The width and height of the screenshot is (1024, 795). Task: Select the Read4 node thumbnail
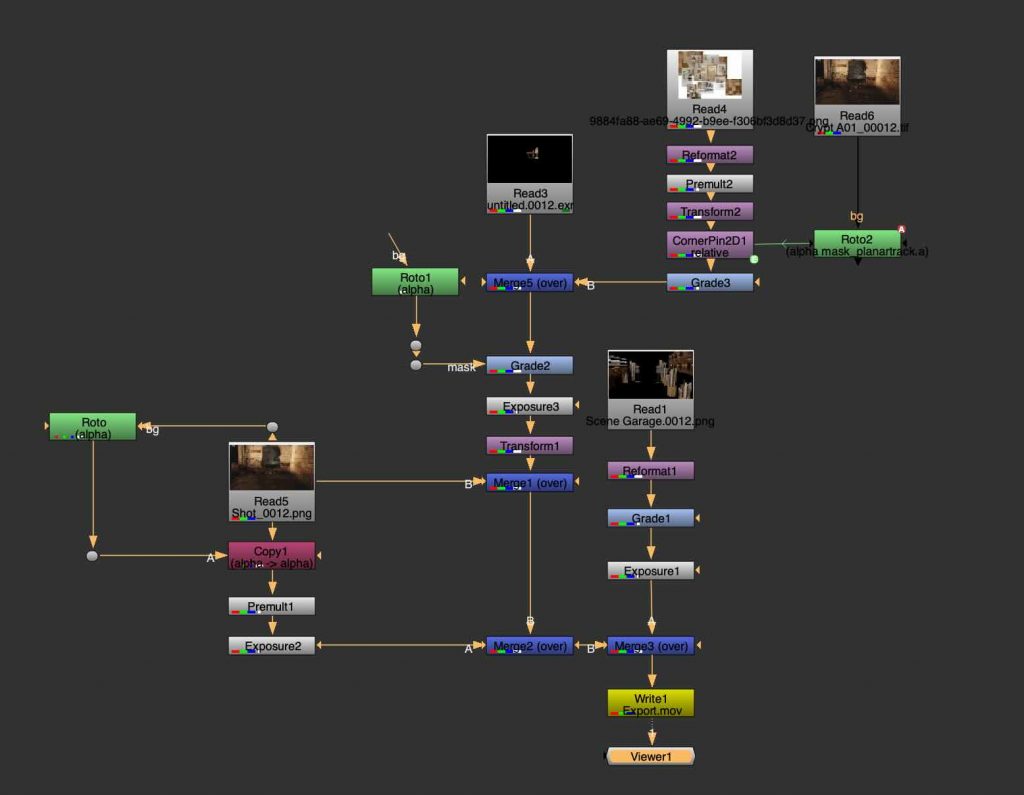coord(709,76)
